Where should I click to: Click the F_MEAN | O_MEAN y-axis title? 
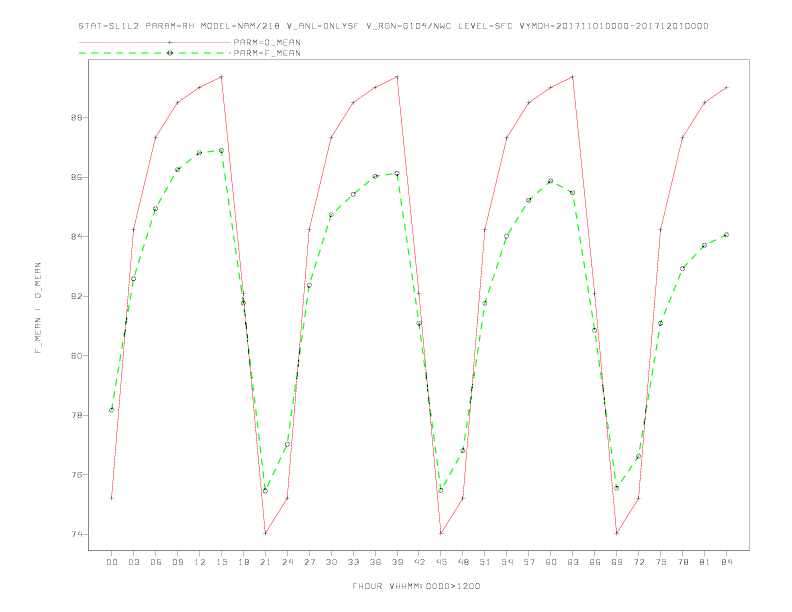(38, 308)
